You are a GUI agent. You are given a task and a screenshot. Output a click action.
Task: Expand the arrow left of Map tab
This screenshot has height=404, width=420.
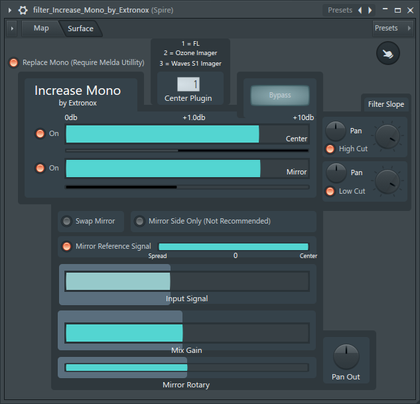point(12,28)
